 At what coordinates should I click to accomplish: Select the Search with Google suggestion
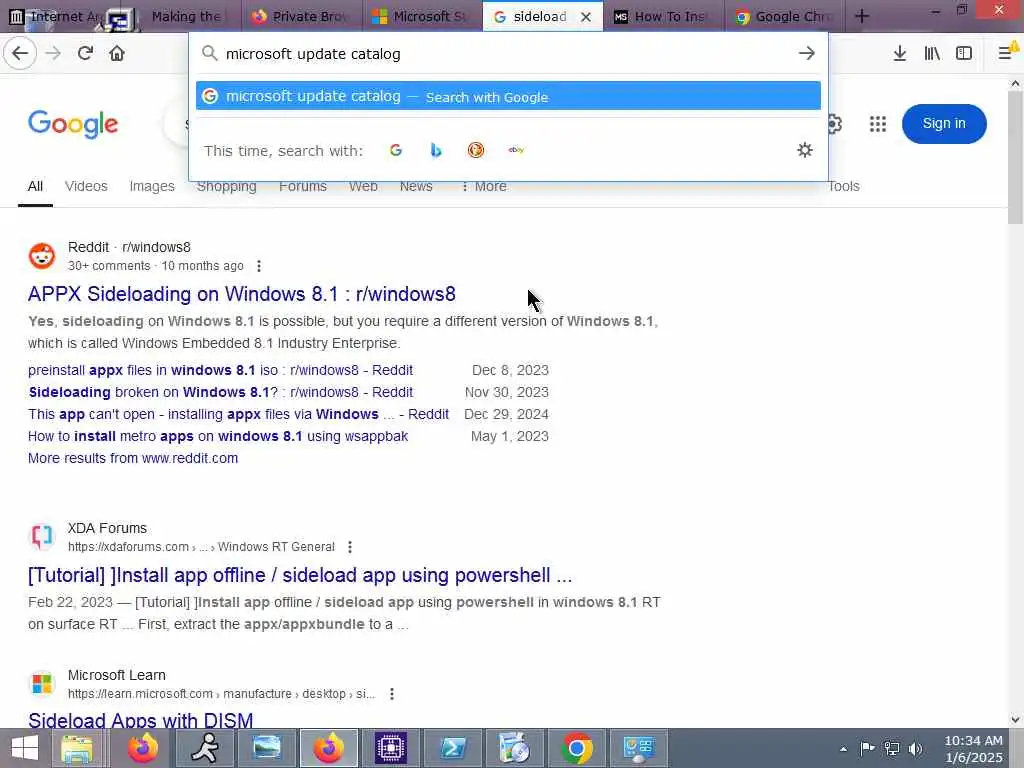click(508, 96)
